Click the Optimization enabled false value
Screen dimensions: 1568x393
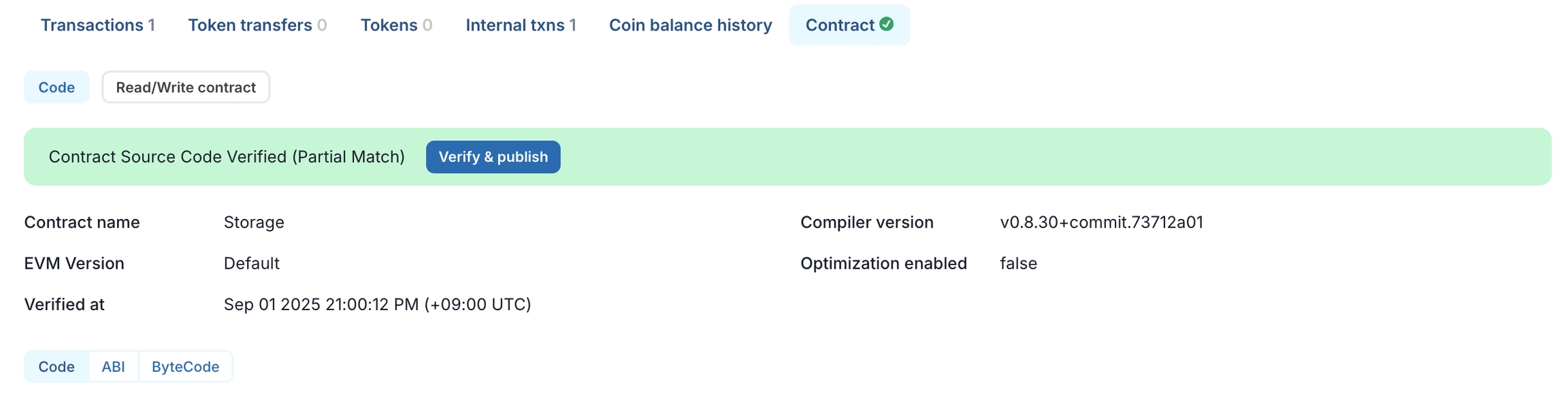(1018, 263)
